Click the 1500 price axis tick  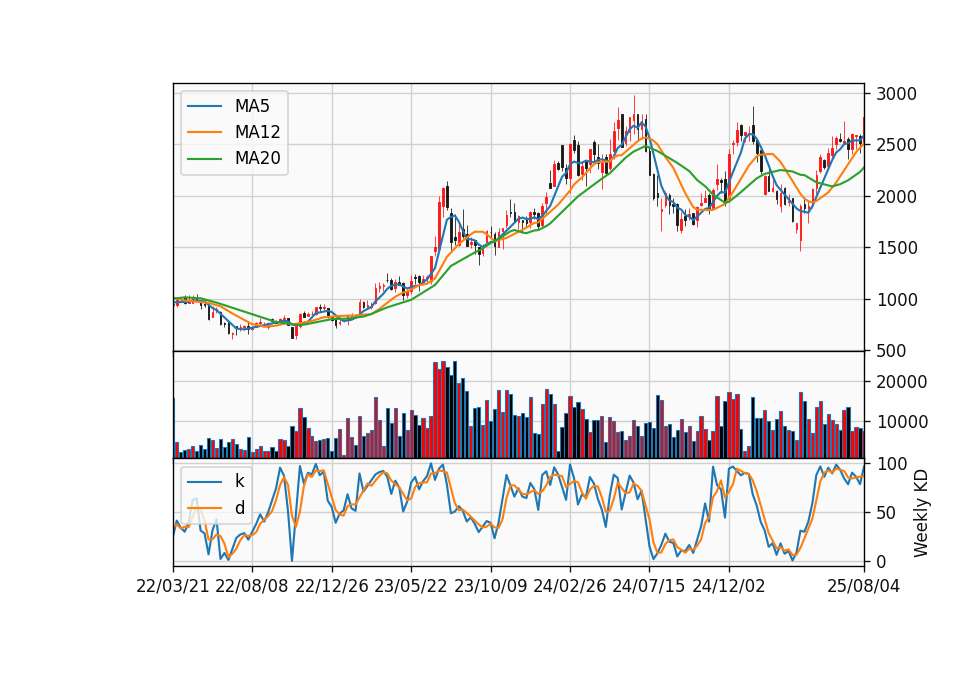(x=896, y=248)
